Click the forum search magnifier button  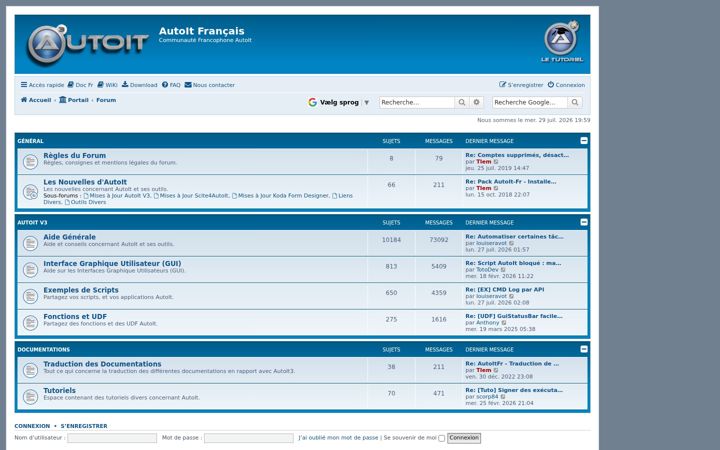tap(462, 102)
